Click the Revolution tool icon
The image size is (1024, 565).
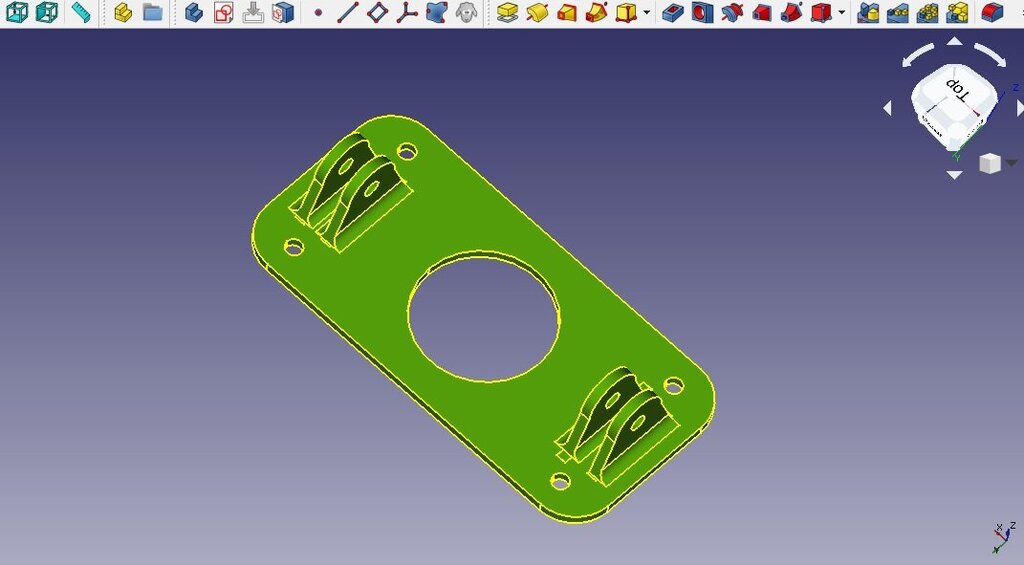(x=537, y=13)
